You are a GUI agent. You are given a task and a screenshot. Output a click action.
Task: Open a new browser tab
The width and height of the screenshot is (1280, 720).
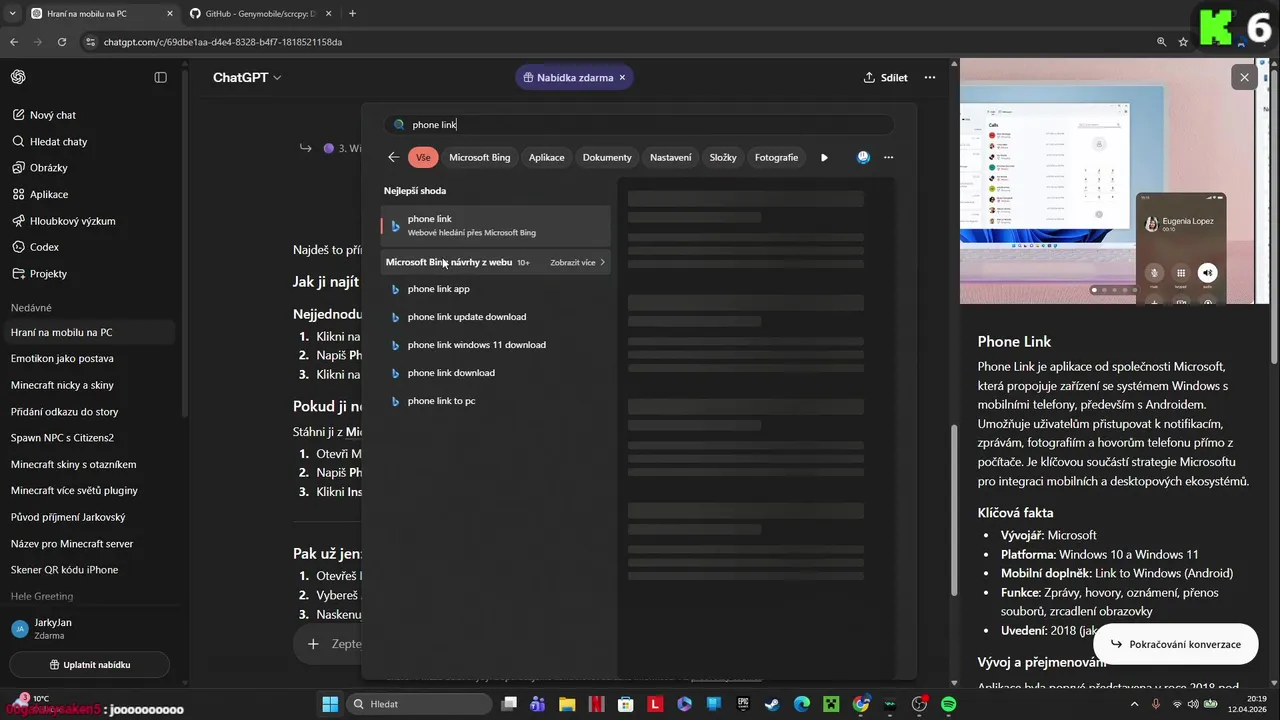tap(352, 14)
